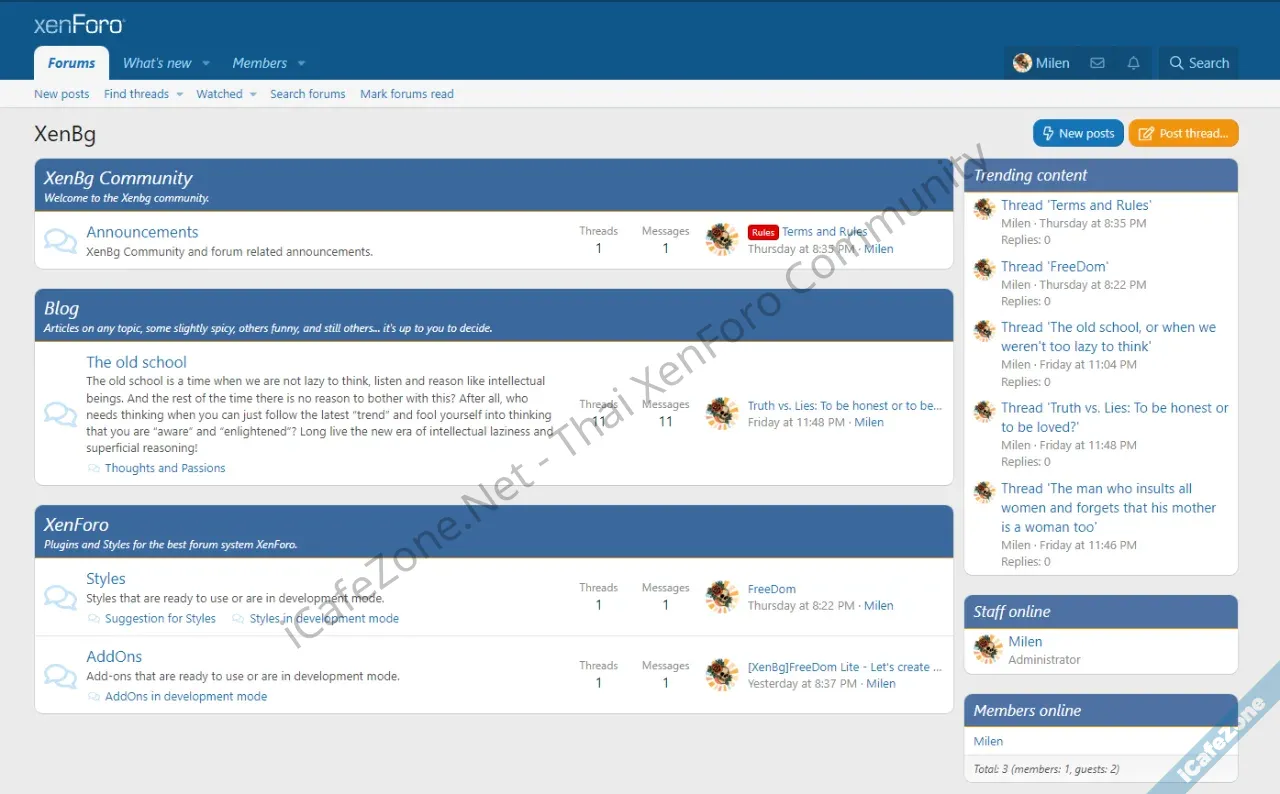The width and height of the screenshot is (1280, 794).
Task: Open the alerts bell icon
Action: pyautogui.click(x=1133, y=63)
